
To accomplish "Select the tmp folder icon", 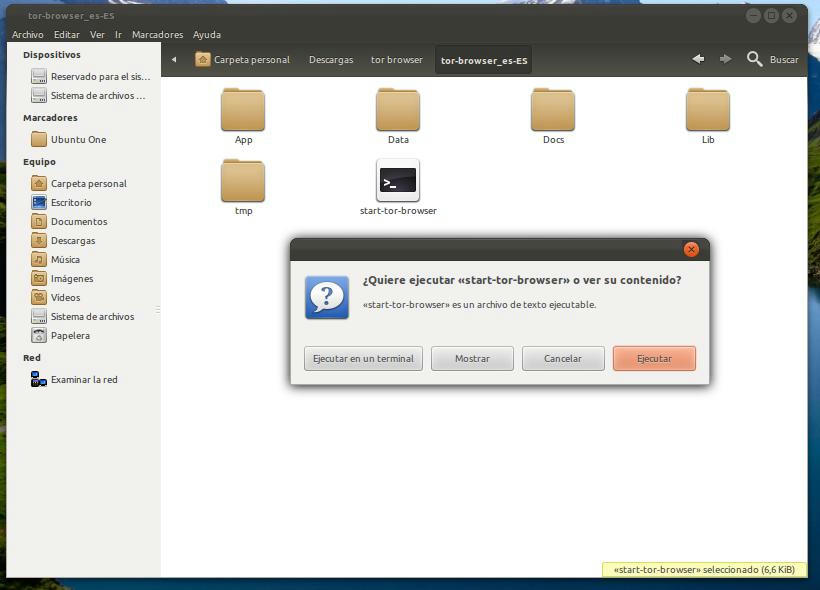I will pos(243,181).
